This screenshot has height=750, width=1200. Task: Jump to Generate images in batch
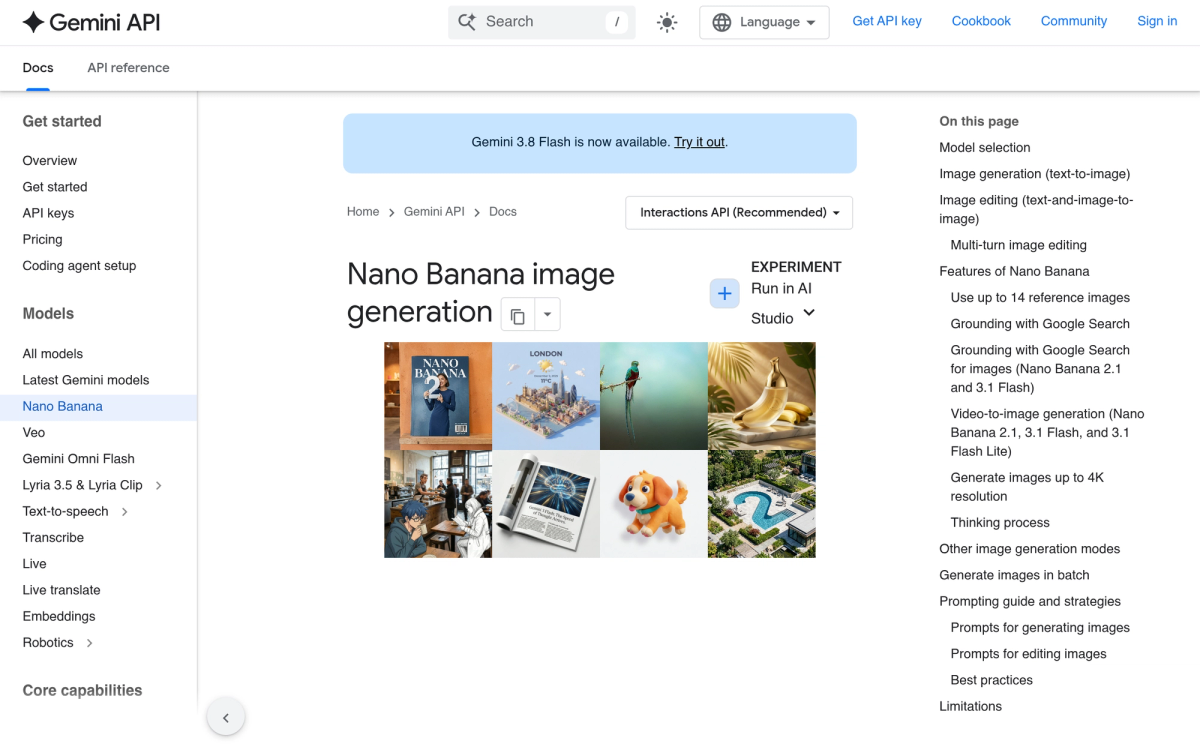pos(1014,575)
